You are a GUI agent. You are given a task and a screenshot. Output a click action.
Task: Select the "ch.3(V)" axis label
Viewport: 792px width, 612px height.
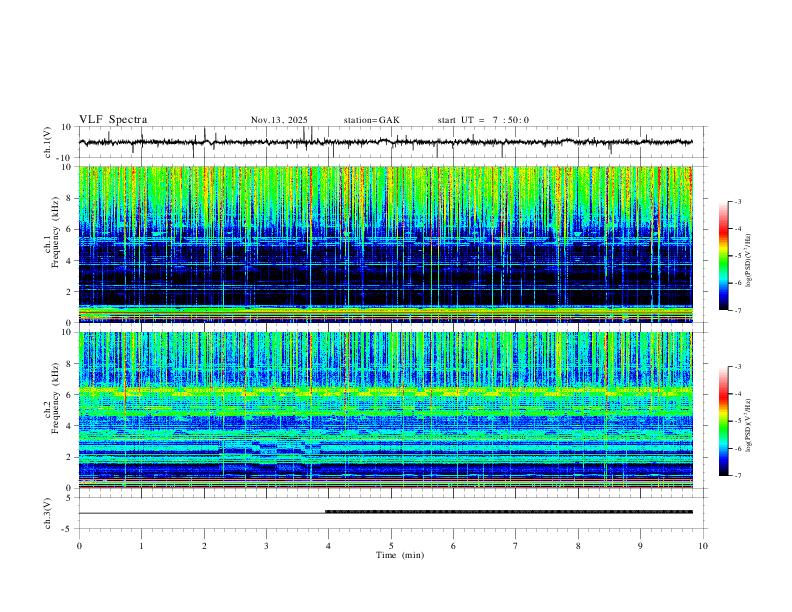point(48,513)
